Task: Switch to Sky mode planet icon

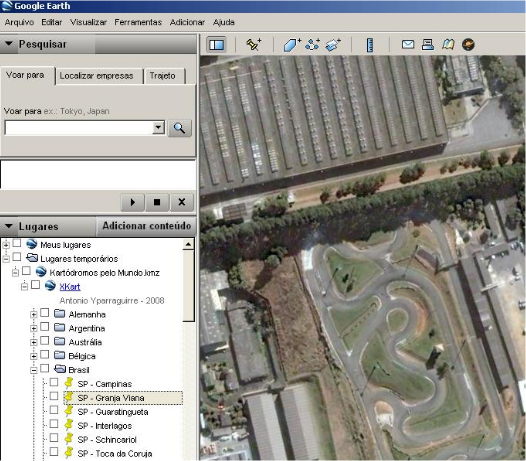Action: 468,44
